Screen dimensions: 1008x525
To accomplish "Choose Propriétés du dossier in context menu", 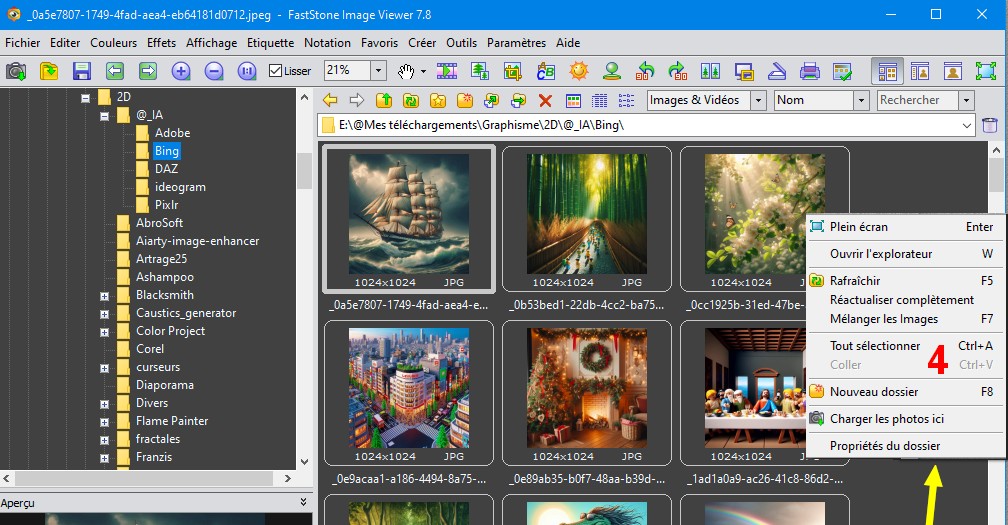I will 905,446.
